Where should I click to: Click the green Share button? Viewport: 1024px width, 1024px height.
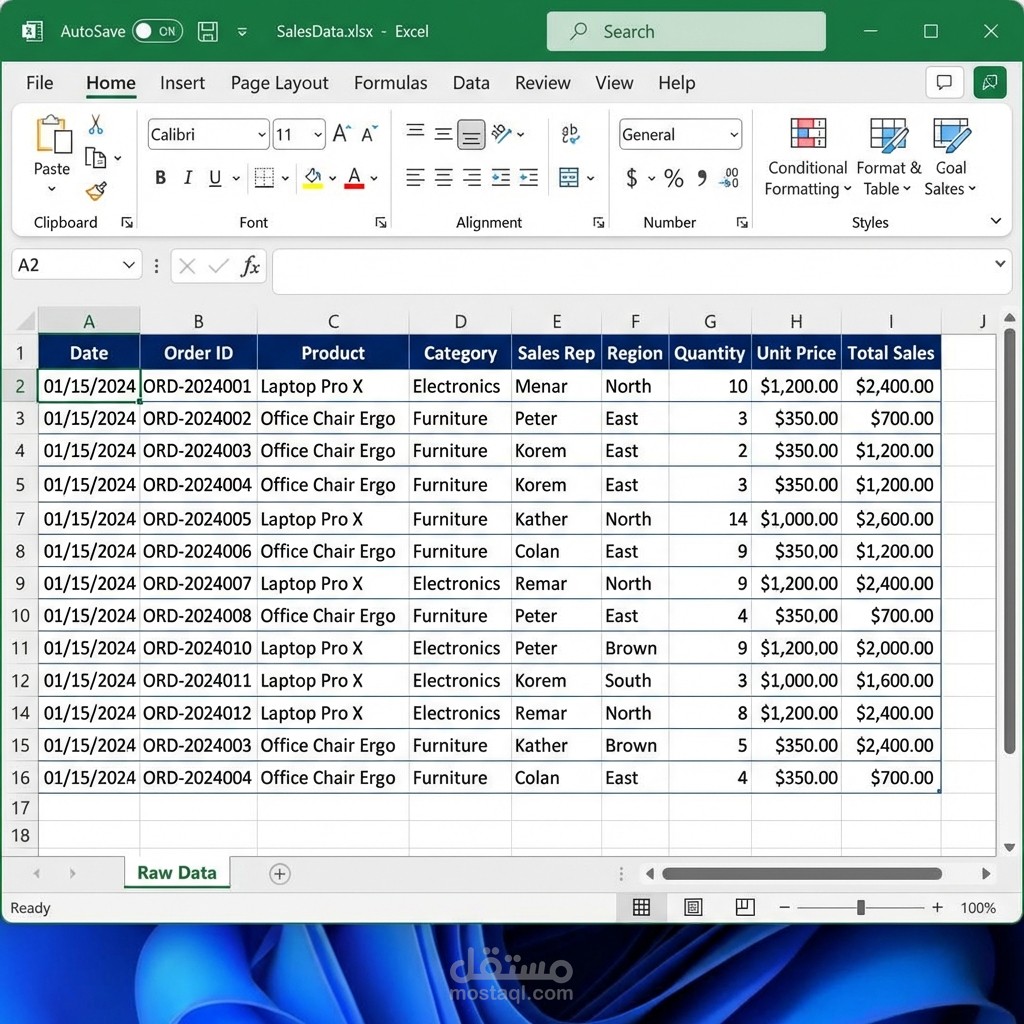pos(990,82)
